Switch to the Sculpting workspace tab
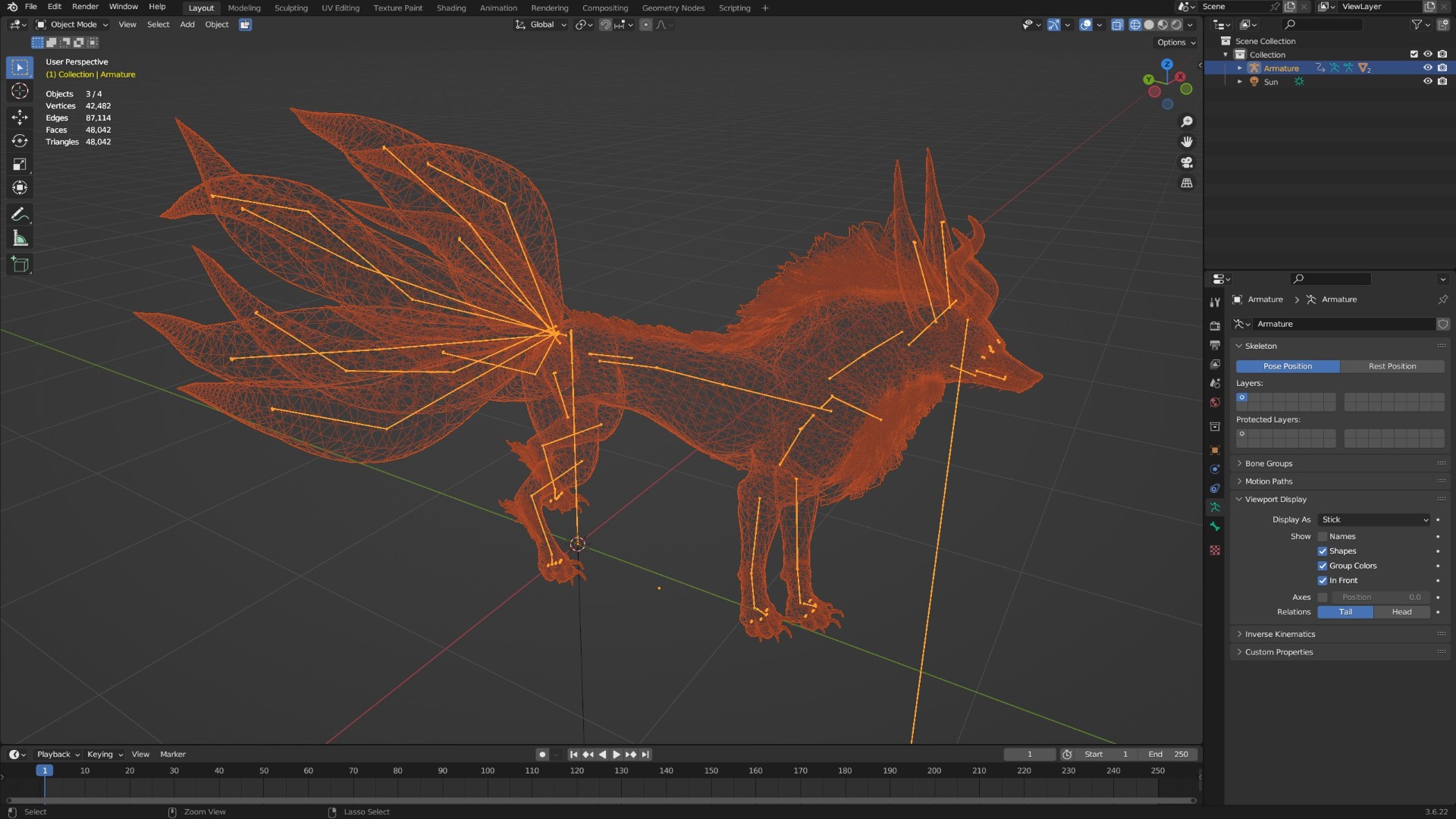Image resolution: width=1456 pixels, height=819 pixels. [x=291, y=8]
